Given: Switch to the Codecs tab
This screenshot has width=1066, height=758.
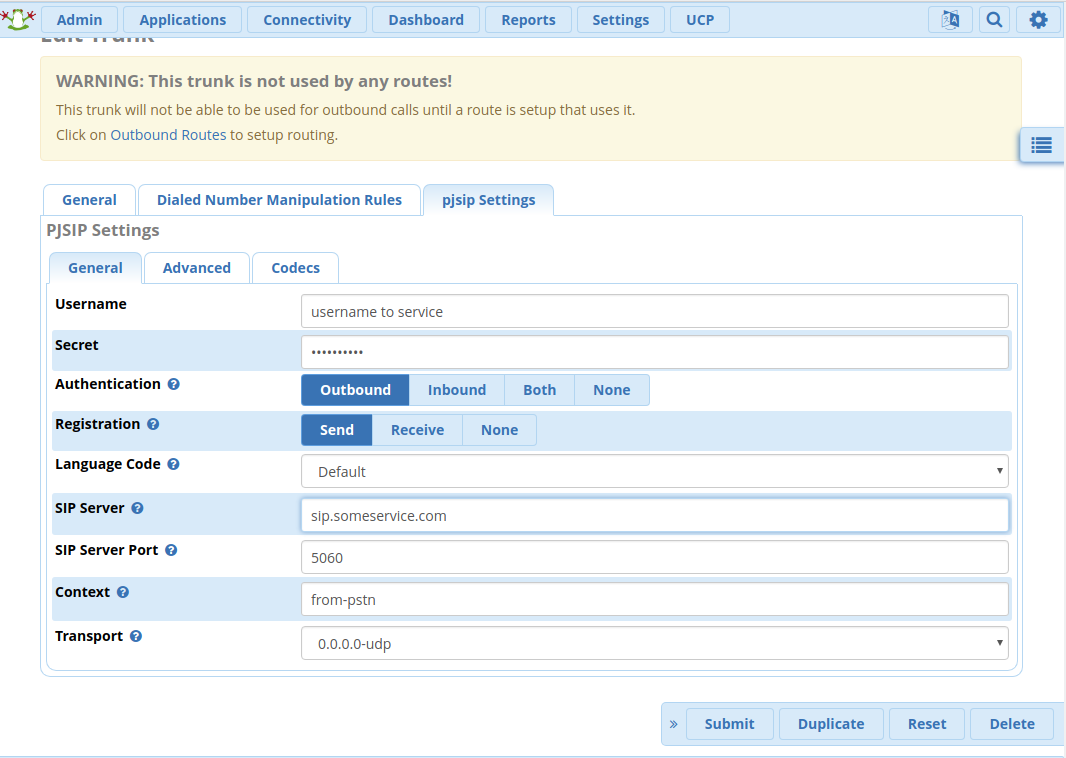Looking at the screenshot, I should [x=295, y=268].
